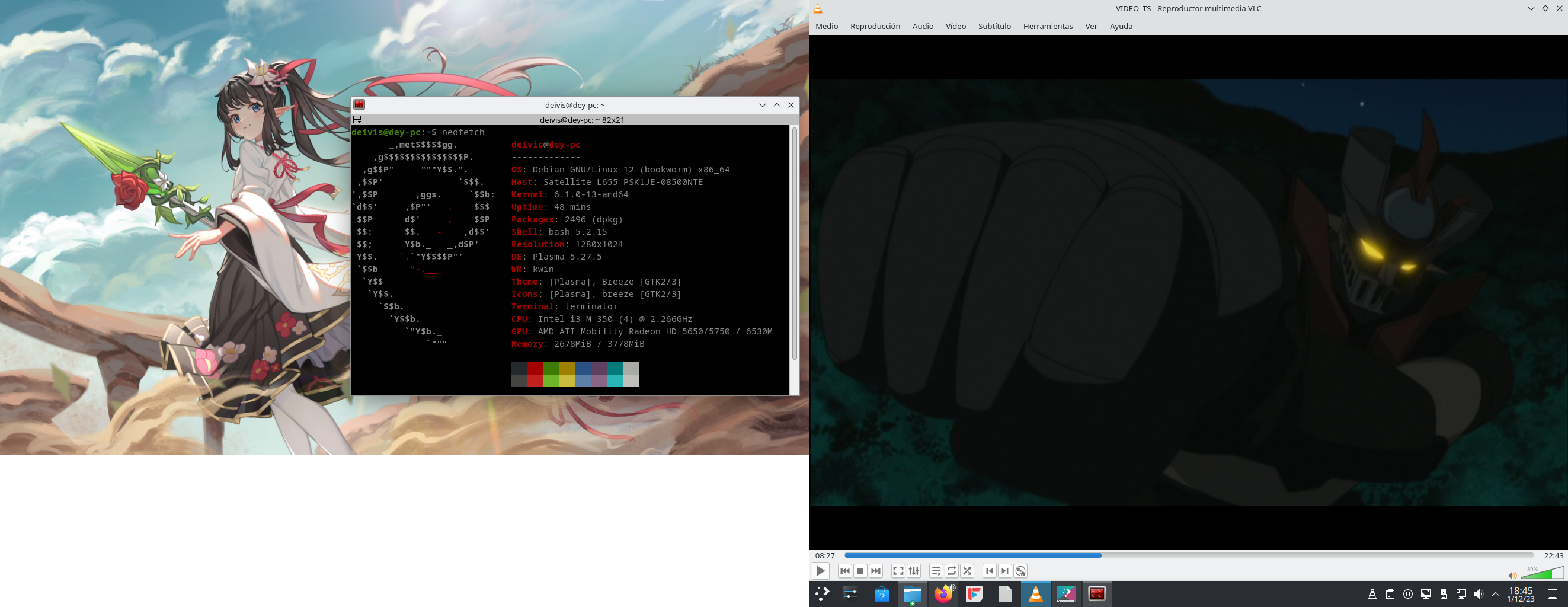Open Dolphin file manager in taskbar
This screenshot has height=607, width=1568.
(x=912, y=593)
